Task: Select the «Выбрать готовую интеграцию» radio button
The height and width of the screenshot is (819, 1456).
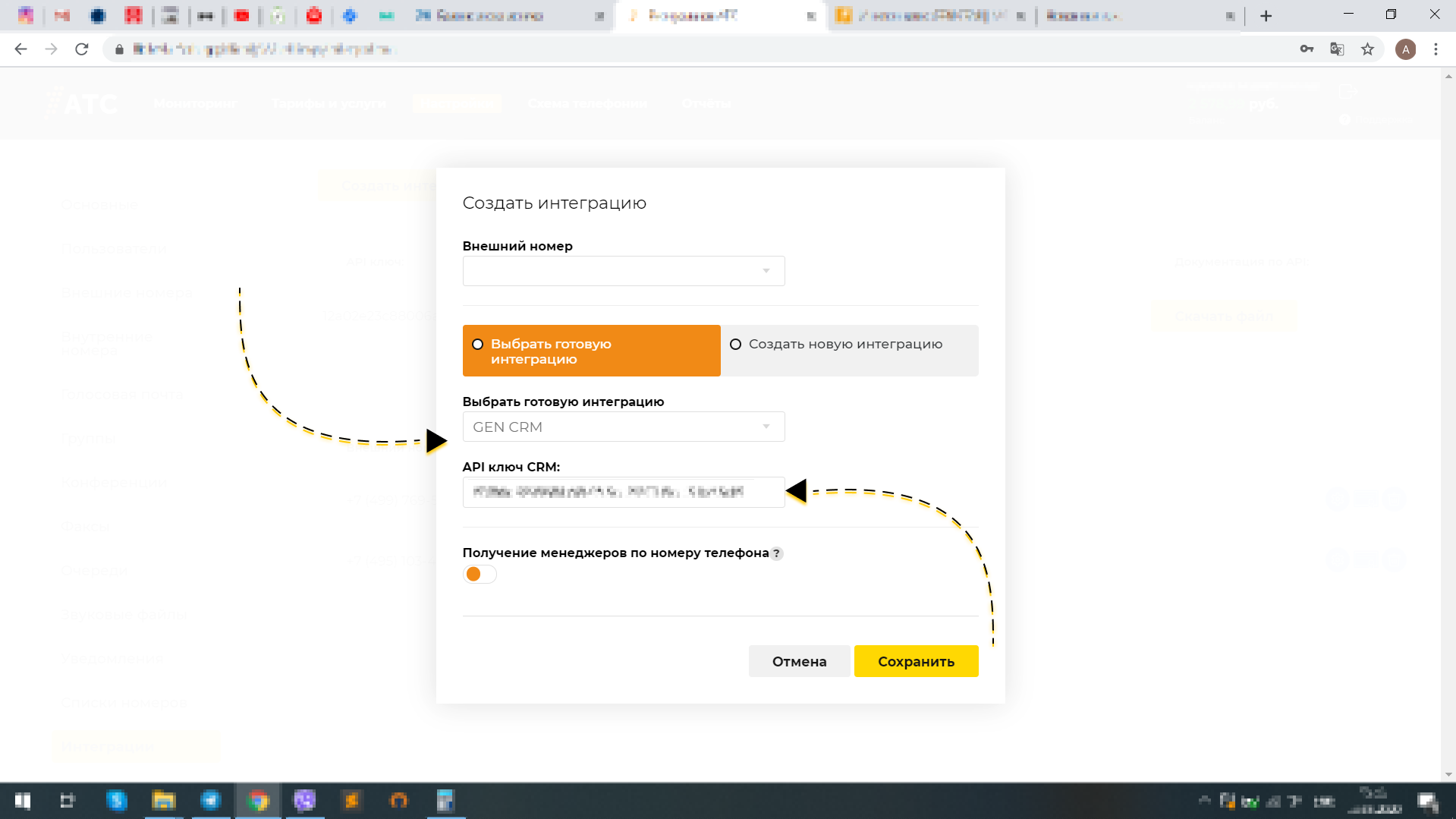Action: pyautogui.click(x=477, y=344)
